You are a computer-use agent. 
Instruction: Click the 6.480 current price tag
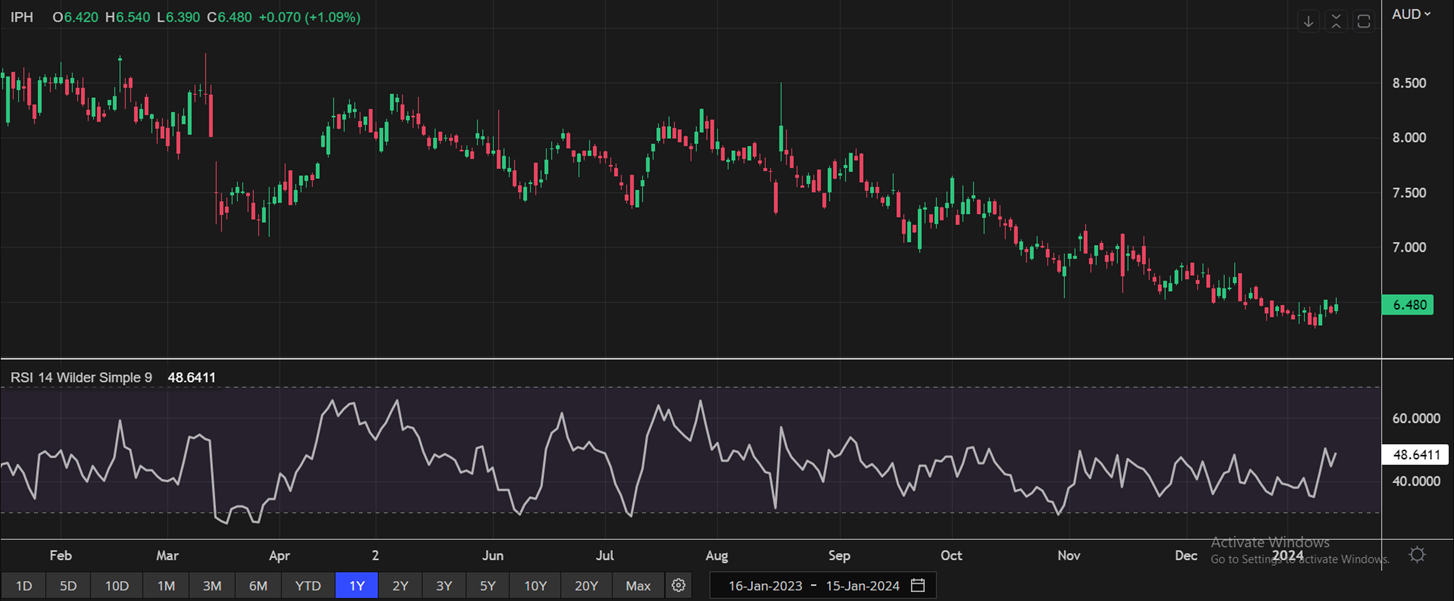[x=1409, y=305]
